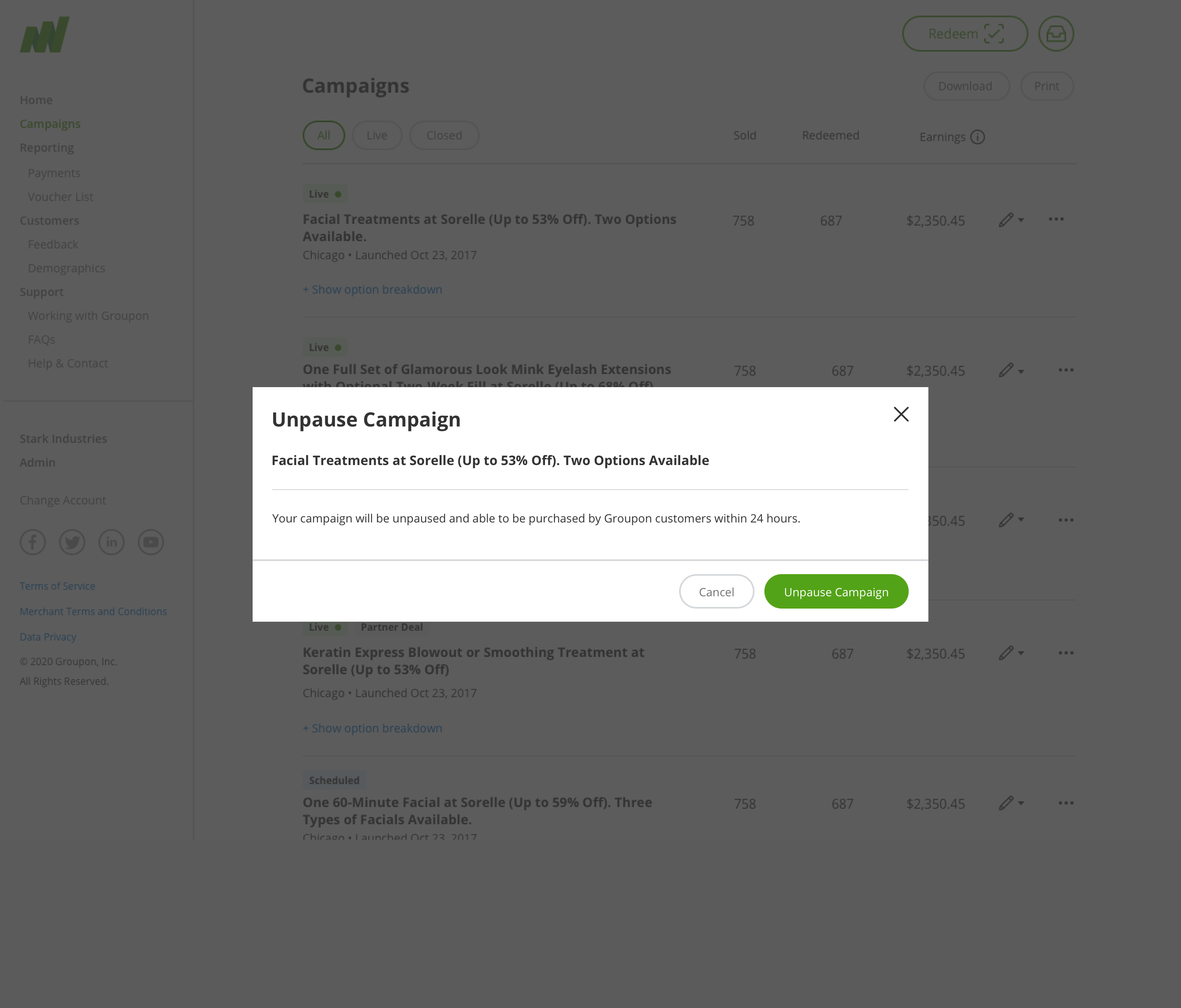Expand the option breakdown for Keratin Express Blowout
The height and width of the screenshot is (1008, 1181).
(x=372, y=728)
